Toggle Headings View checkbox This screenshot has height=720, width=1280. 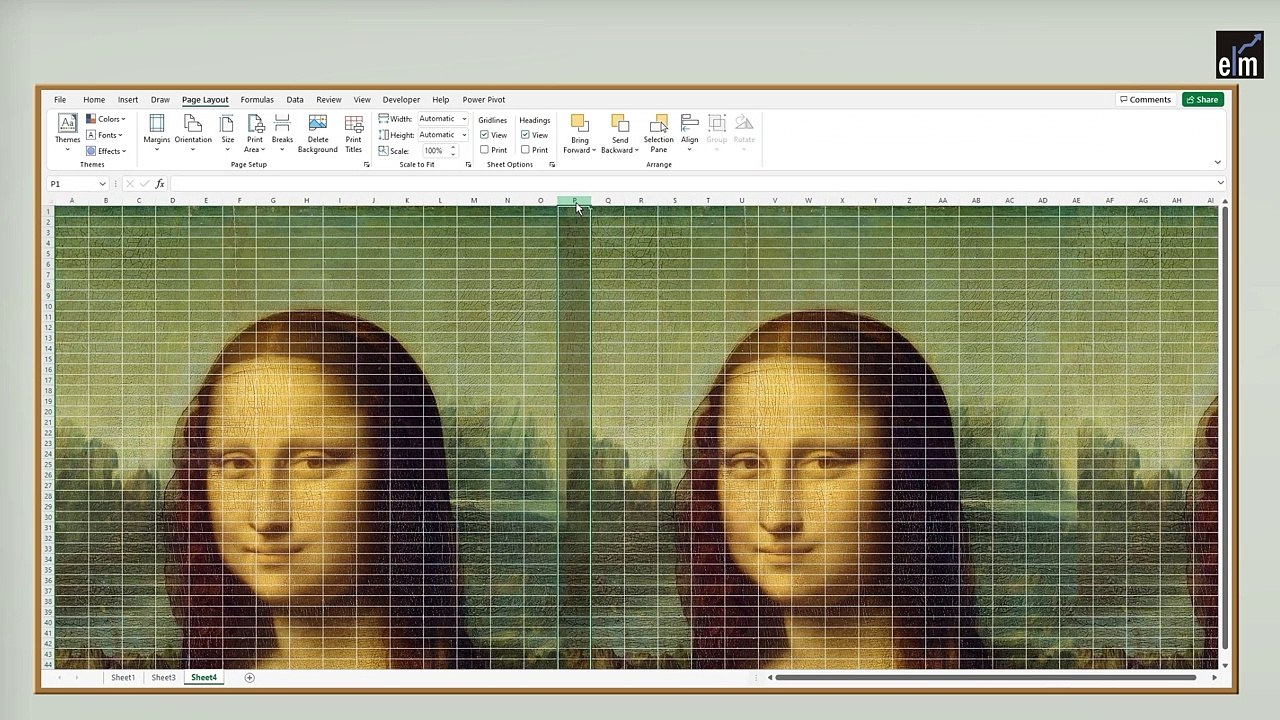[x=525, y=135]
